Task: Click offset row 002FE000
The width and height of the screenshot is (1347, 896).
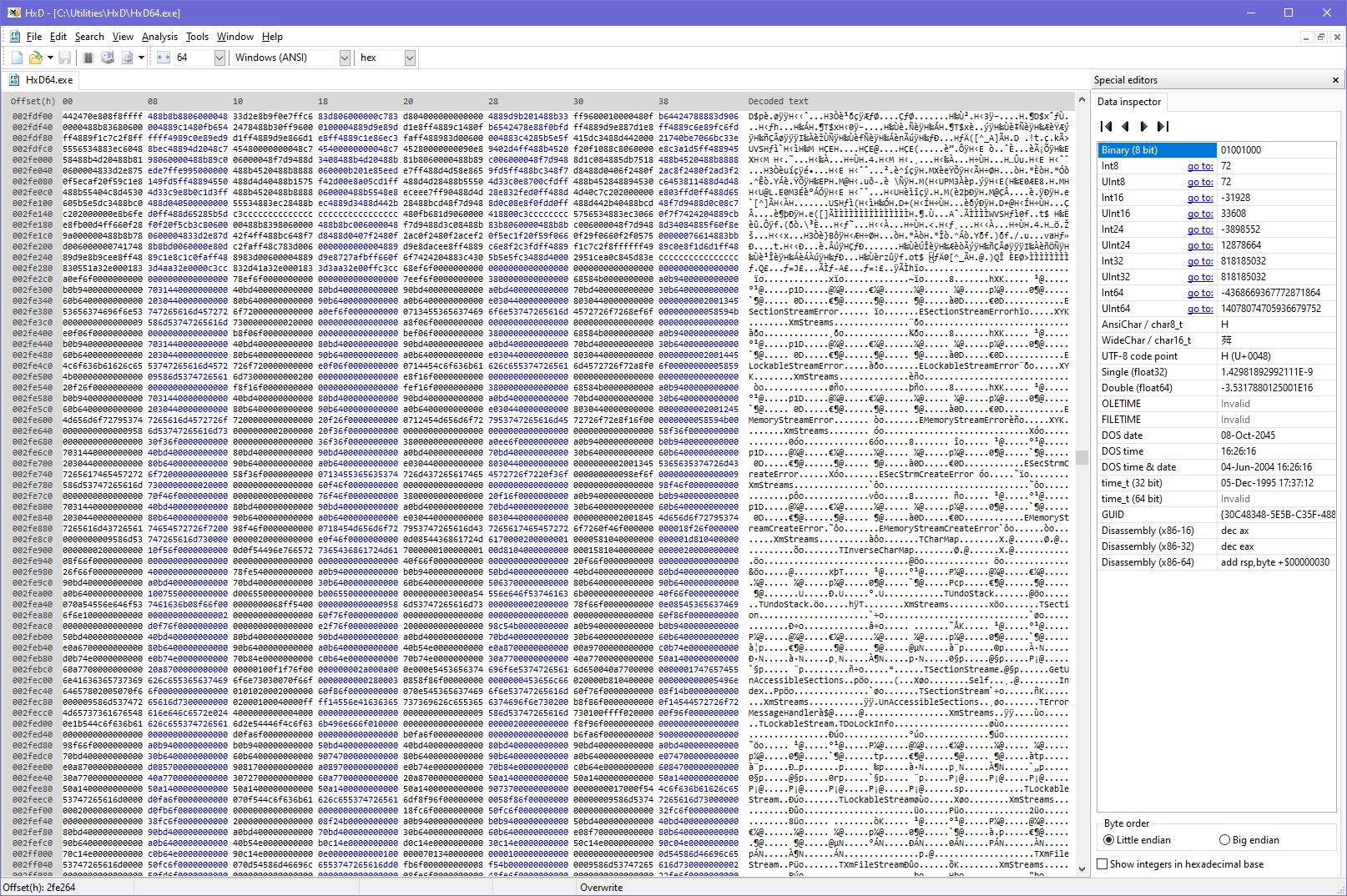Action: [x=33, y=159]
